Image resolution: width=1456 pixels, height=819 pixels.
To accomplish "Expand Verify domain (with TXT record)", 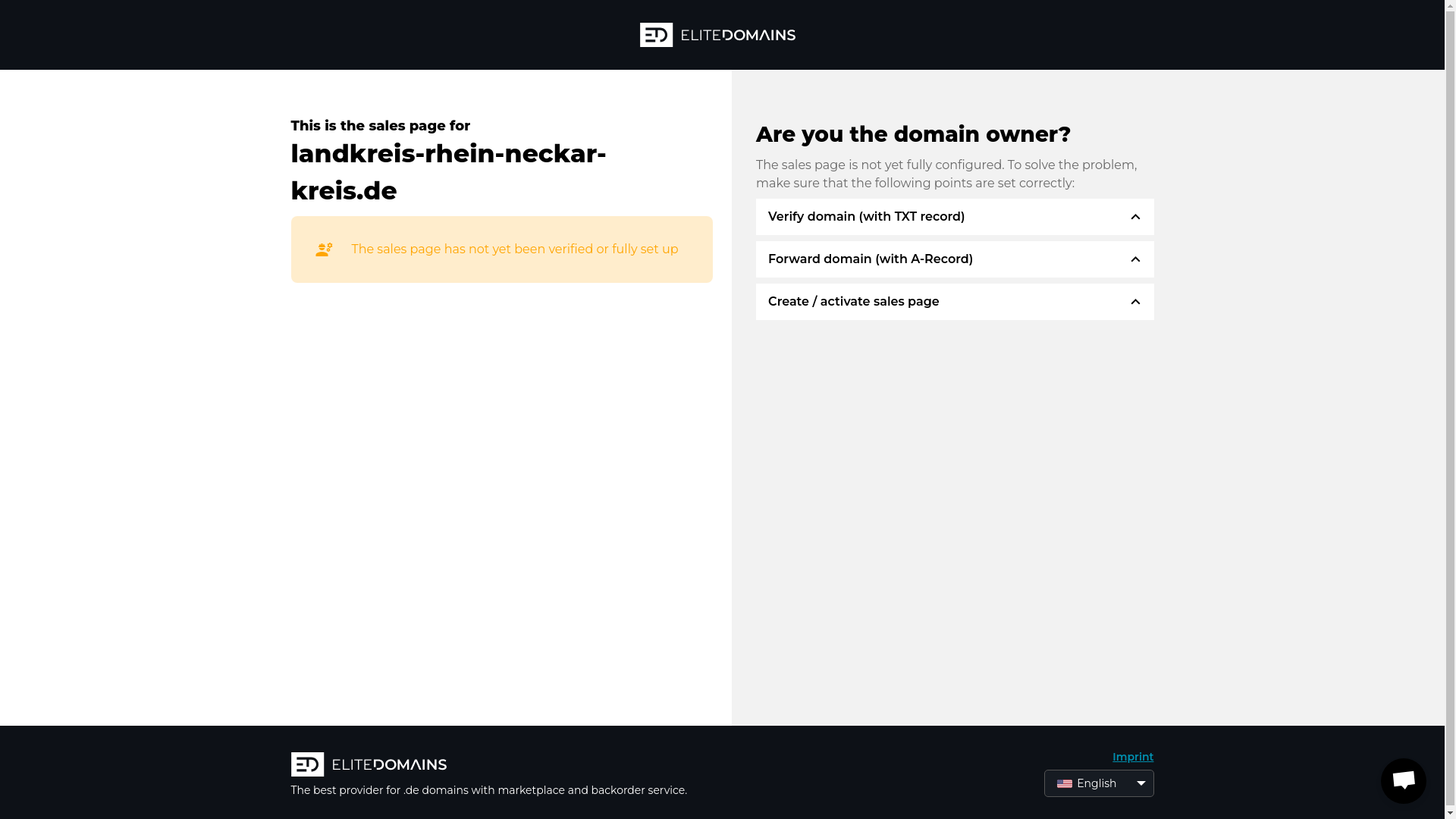I will click(954, 217).
